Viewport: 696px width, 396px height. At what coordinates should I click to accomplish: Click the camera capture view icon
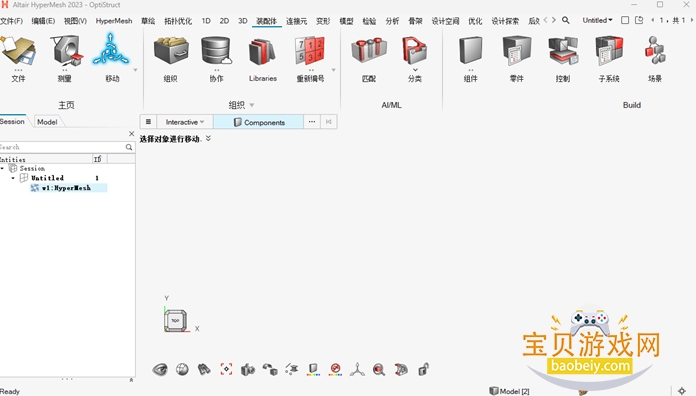click(x=248, y=369)
